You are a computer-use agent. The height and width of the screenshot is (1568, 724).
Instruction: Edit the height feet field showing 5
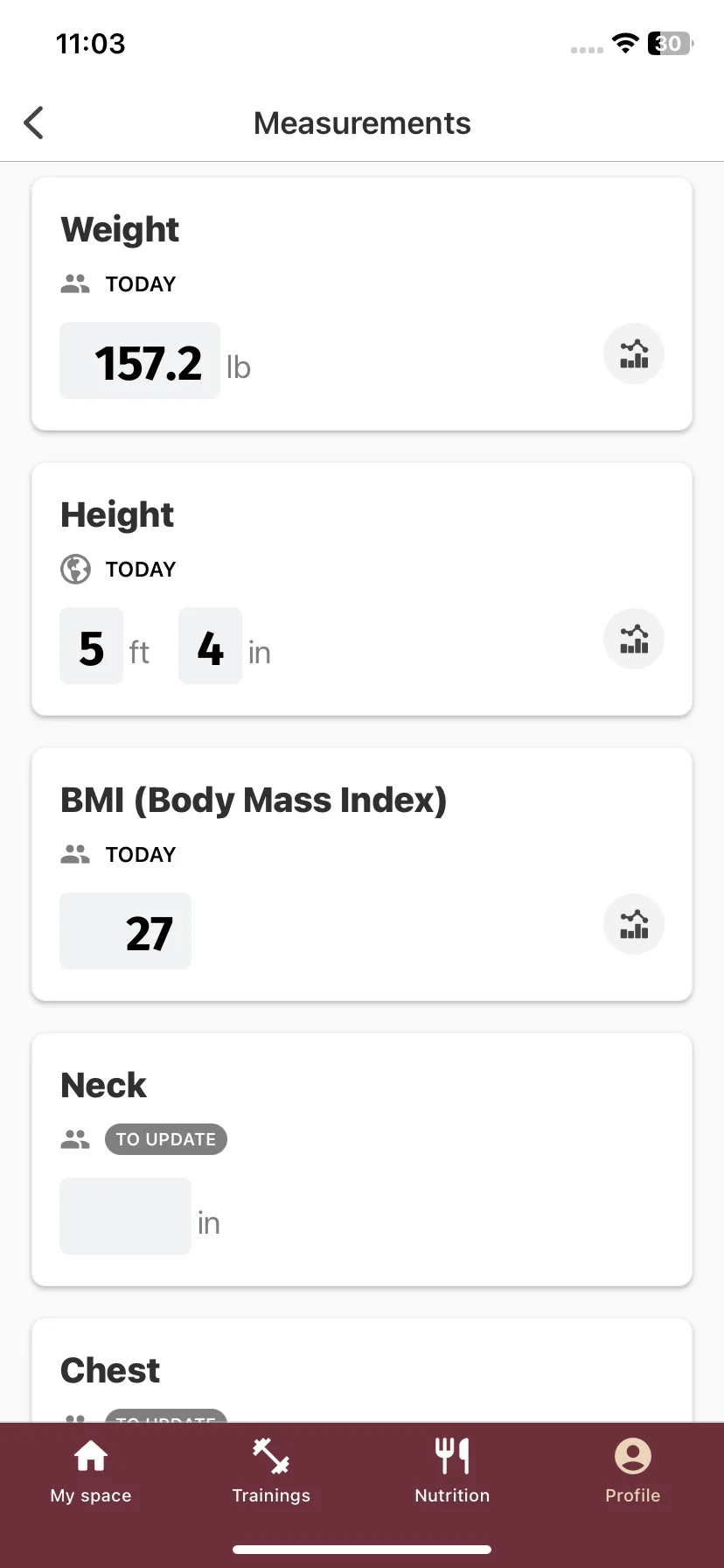(x=92, y=646)
